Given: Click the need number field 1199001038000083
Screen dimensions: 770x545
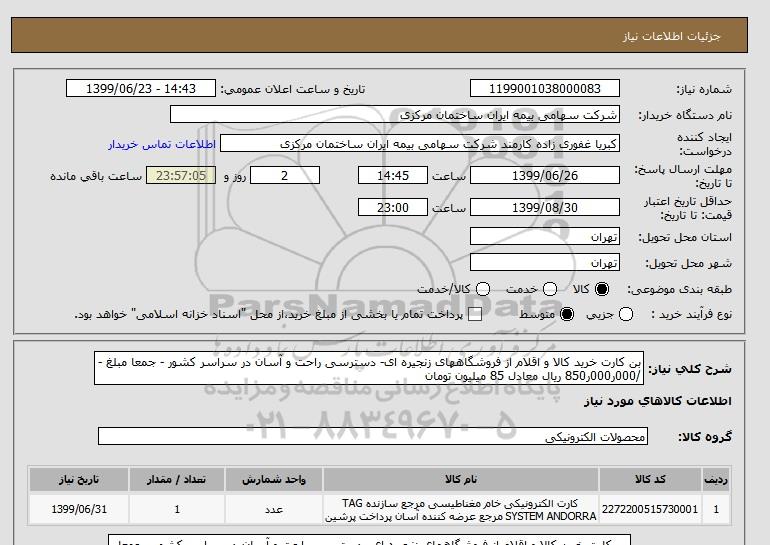Looking at the screenshot, I should coord(545,88).
